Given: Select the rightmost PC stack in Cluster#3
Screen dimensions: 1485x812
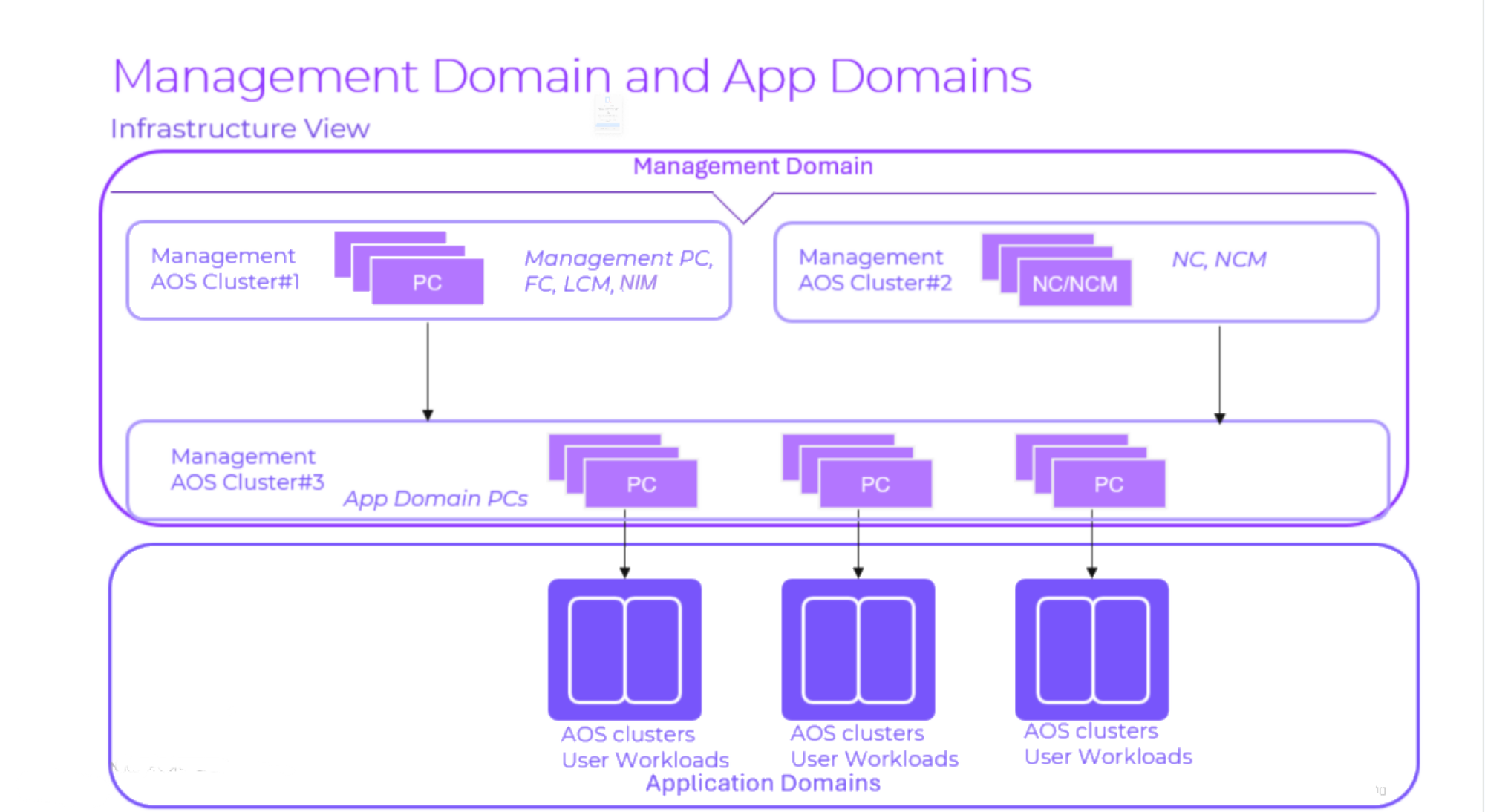Looking at the screenshot, I should [x=1108, y=483].
